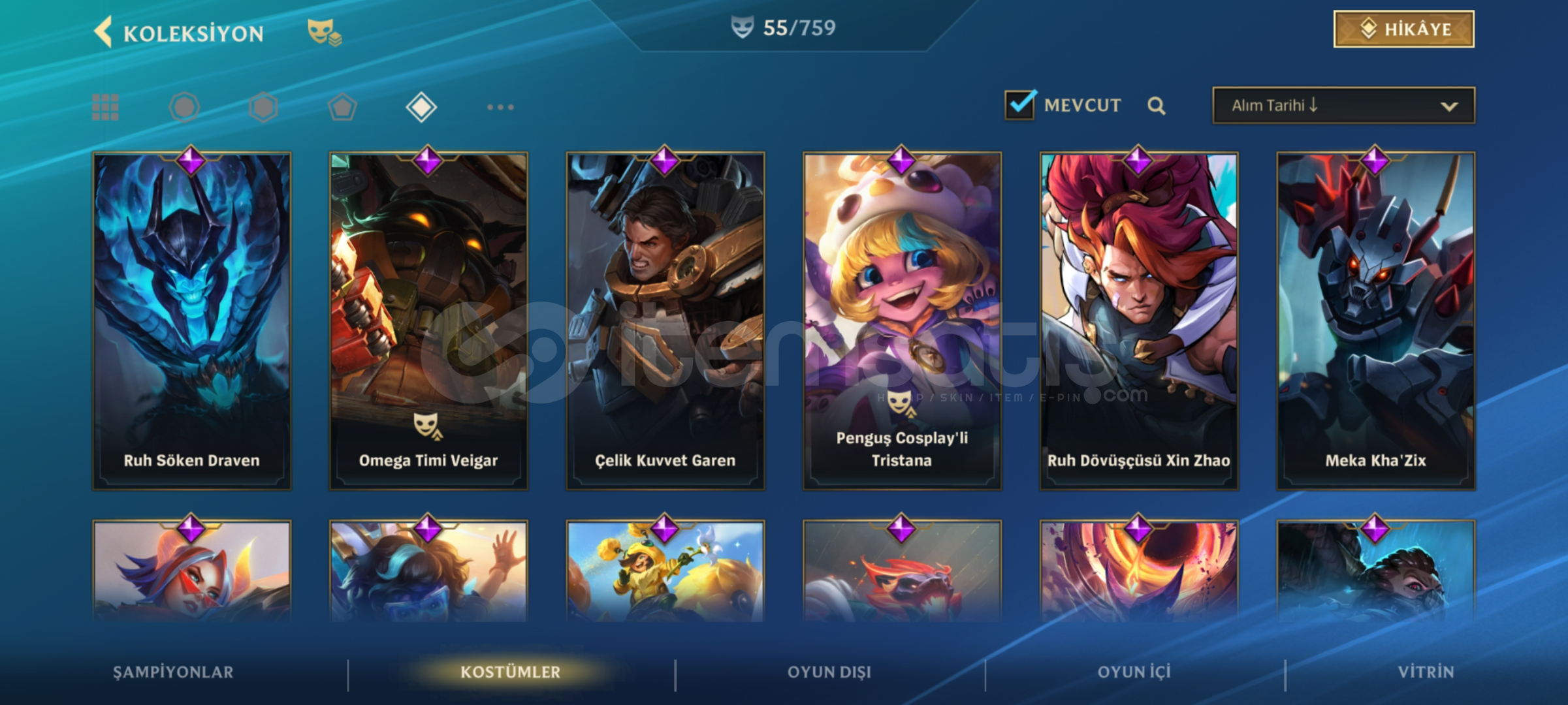The width and height of the screenshot is (1568, 705).
Task: Open the Alım Tarihi sort dropdown
Action: click(1343, 105)
